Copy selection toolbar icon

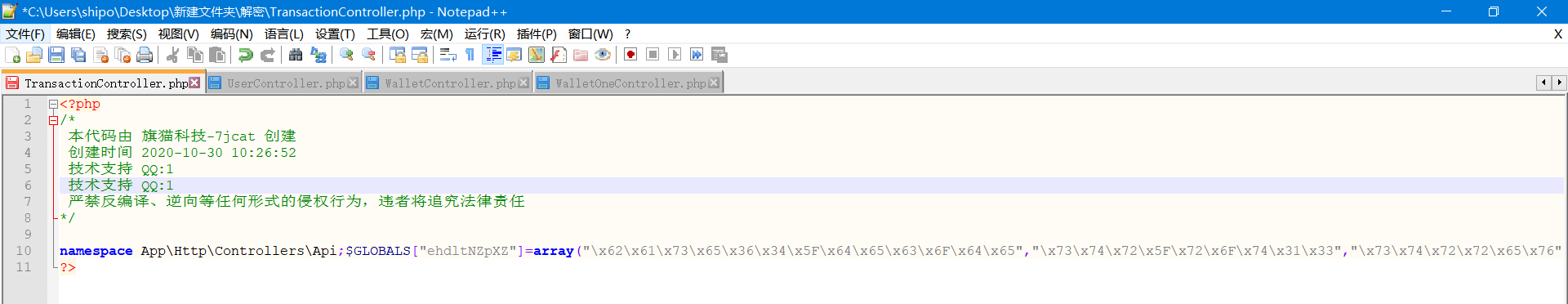point(194,55)
